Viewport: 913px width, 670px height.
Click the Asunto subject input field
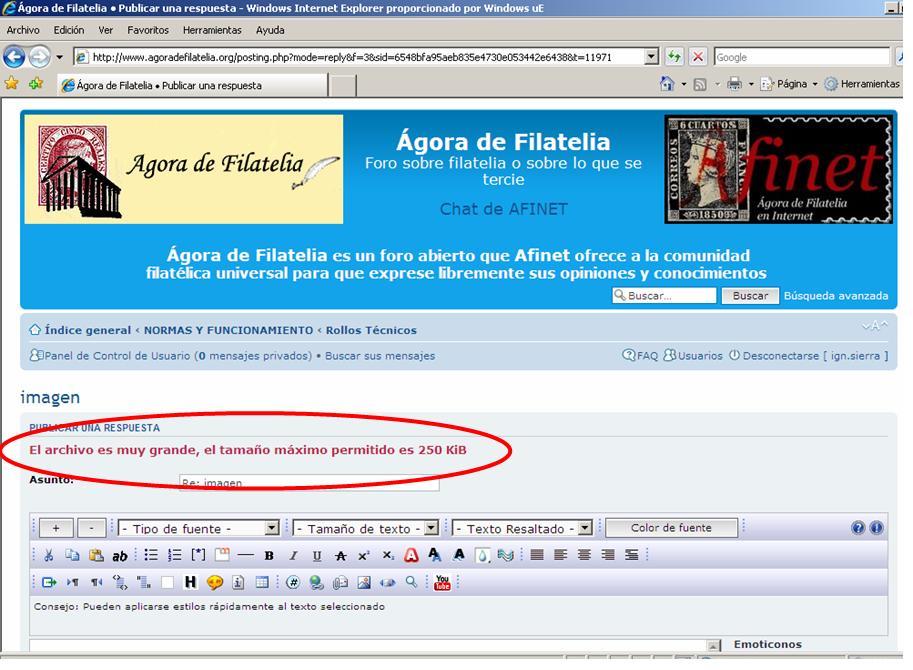coord(309,483)
